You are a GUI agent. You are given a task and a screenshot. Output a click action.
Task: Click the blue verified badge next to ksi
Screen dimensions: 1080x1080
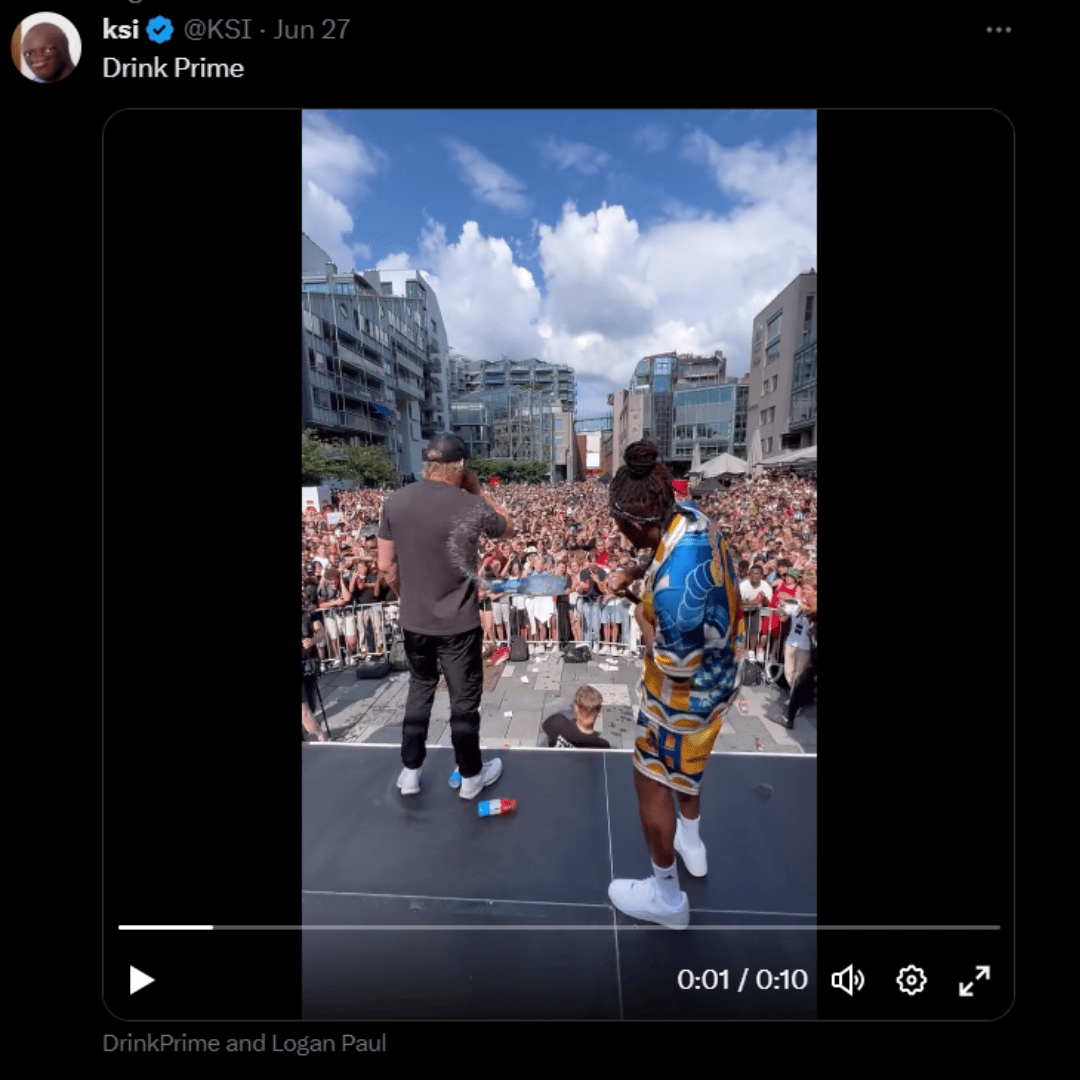[160, 30]
